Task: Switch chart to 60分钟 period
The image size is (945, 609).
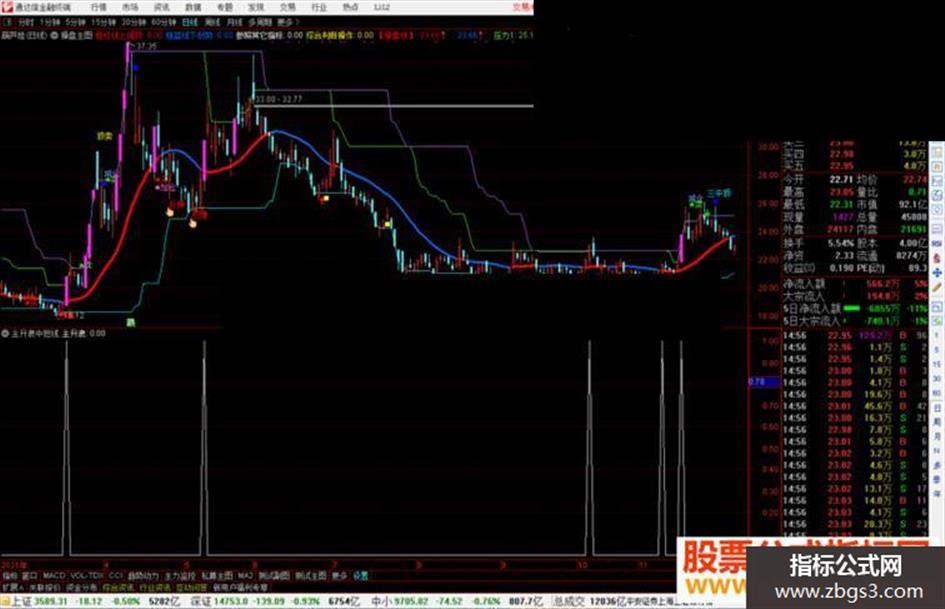Action: tap(163, 22)
